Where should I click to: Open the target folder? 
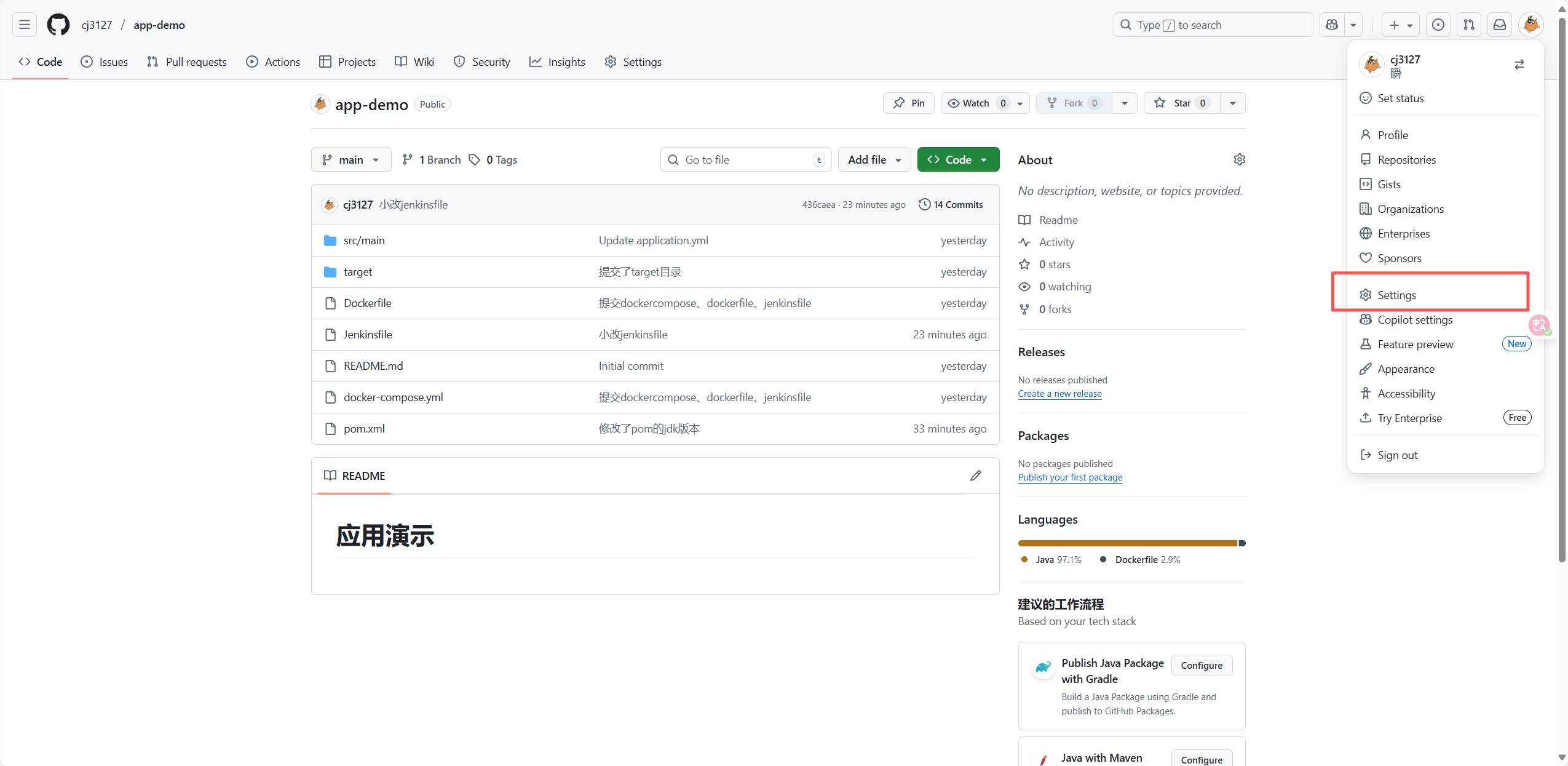click(358, 272)
